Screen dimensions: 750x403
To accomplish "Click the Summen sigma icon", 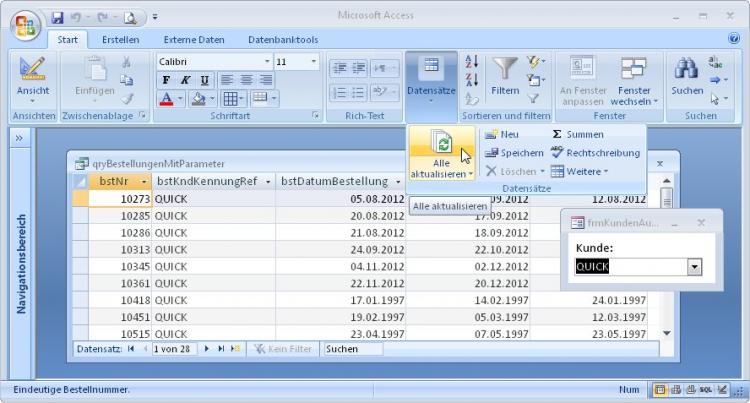I will click(557, 134).
